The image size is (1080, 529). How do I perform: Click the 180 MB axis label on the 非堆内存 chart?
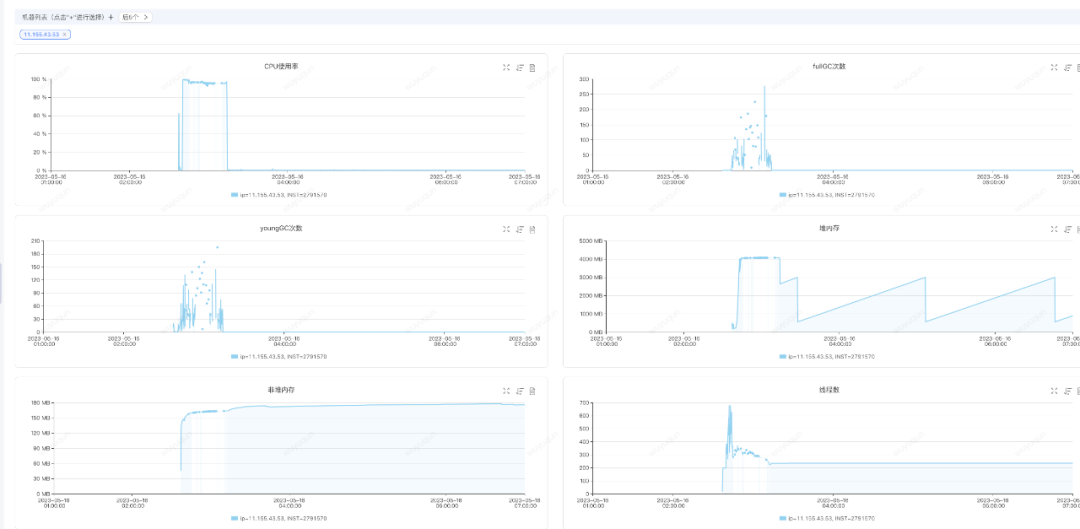(39, 403)
